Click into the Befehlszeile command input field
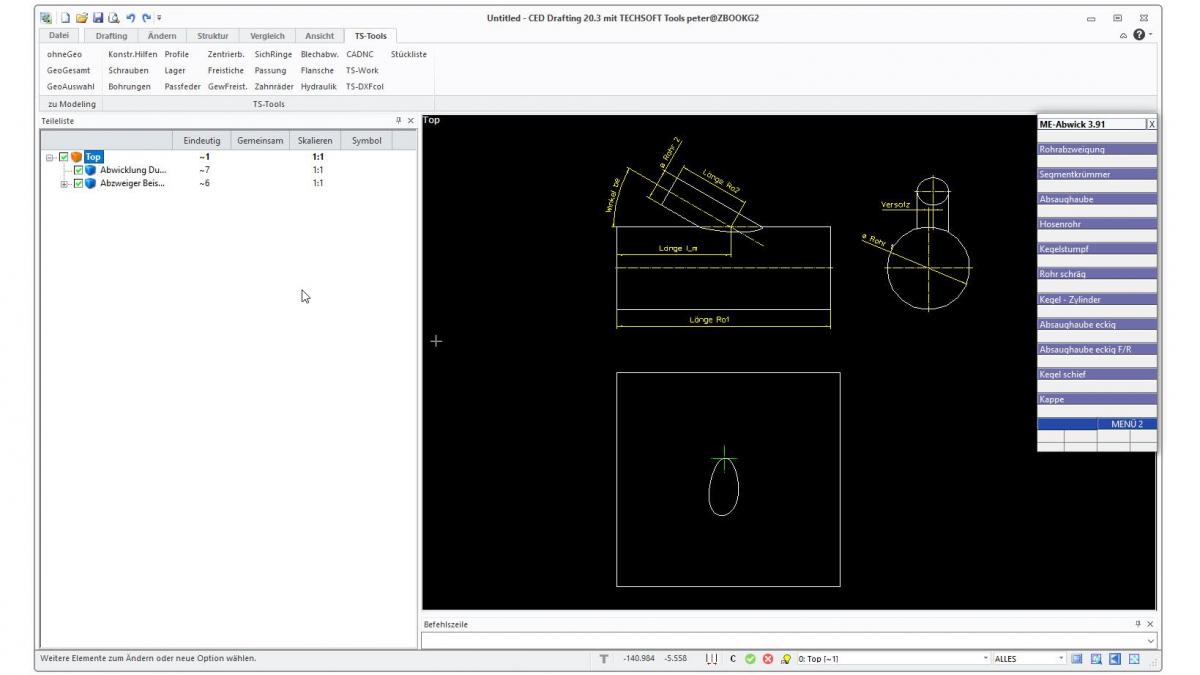This screenshot has height=675, width=1200. tap(780, 641)
